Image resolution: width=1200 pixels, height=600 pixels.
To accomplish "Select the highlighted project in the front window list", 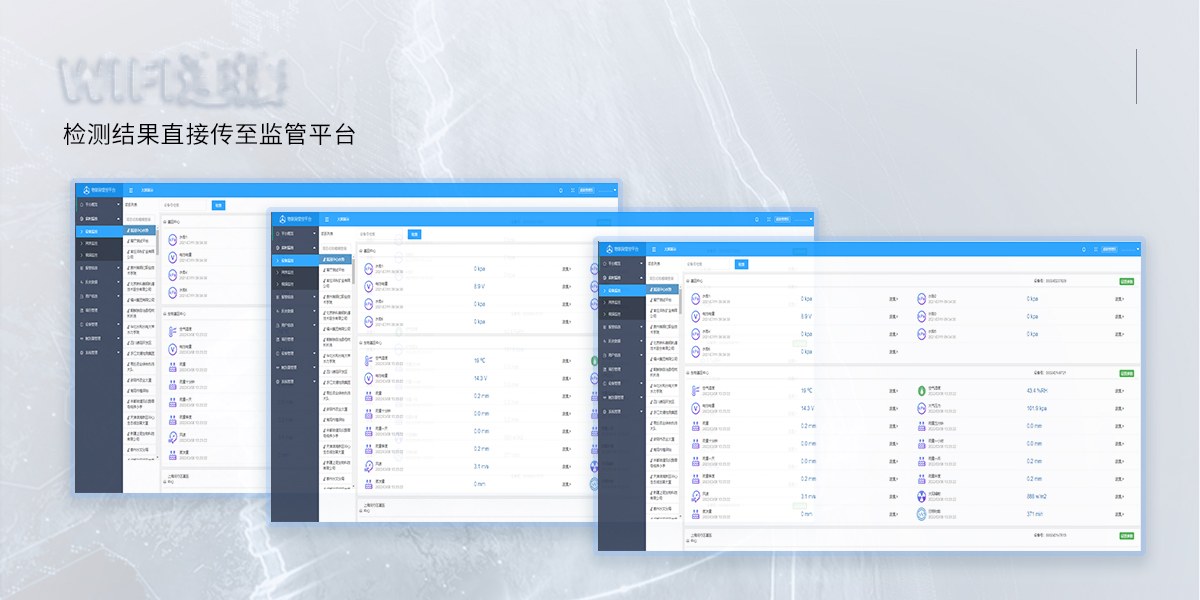I will point(662,290).
